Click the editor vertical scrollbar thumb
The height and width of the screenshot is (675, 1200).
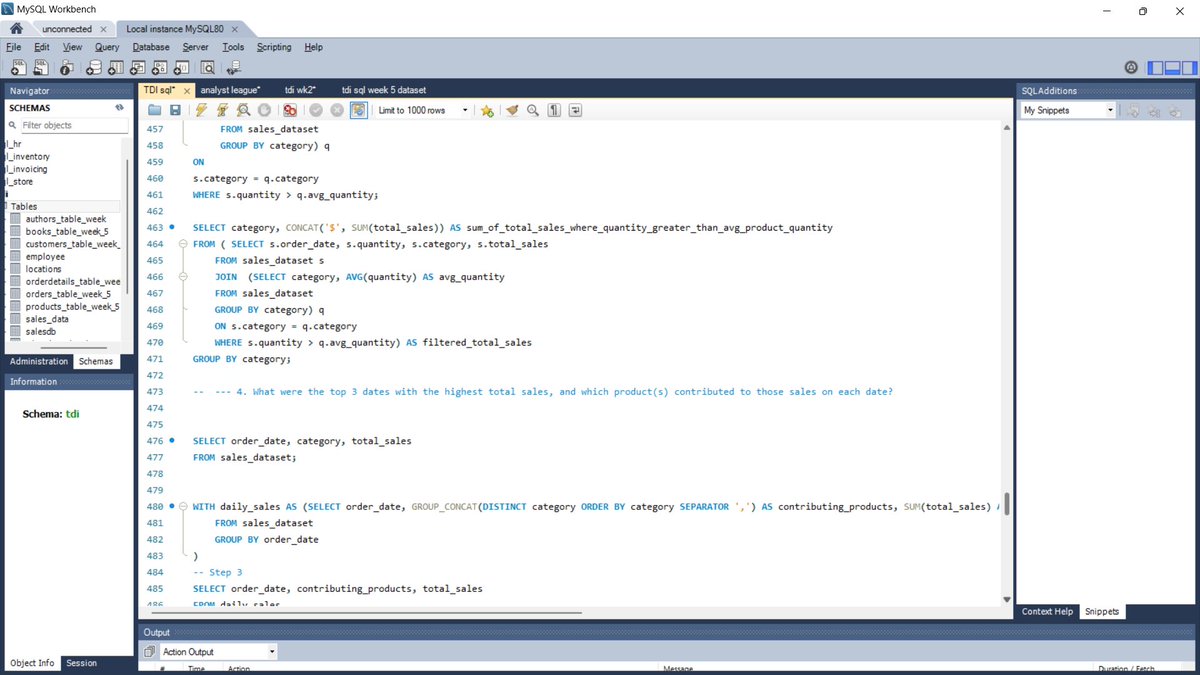tap(1007, 503)
